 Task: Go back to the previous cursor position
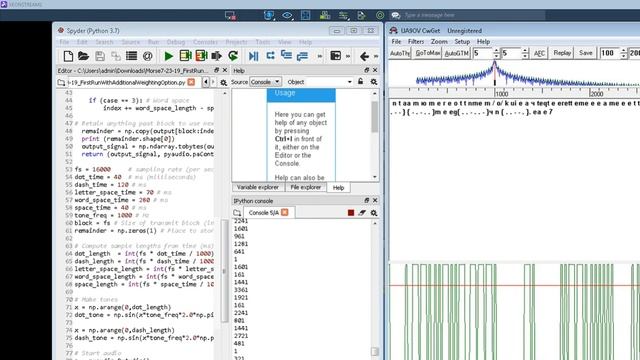(364, 56)
